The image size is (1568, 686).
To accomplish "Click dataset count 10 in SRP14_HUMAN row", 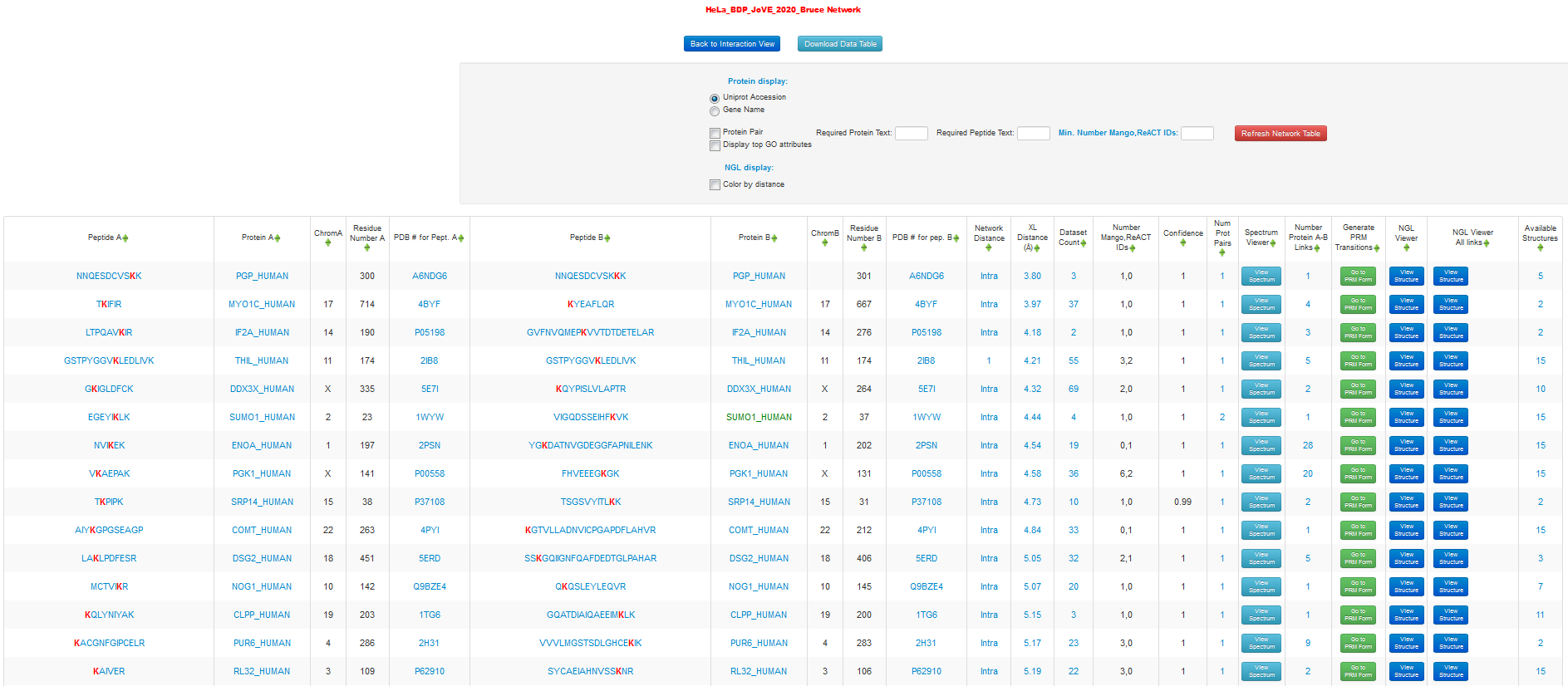I will pos(1074,502).
